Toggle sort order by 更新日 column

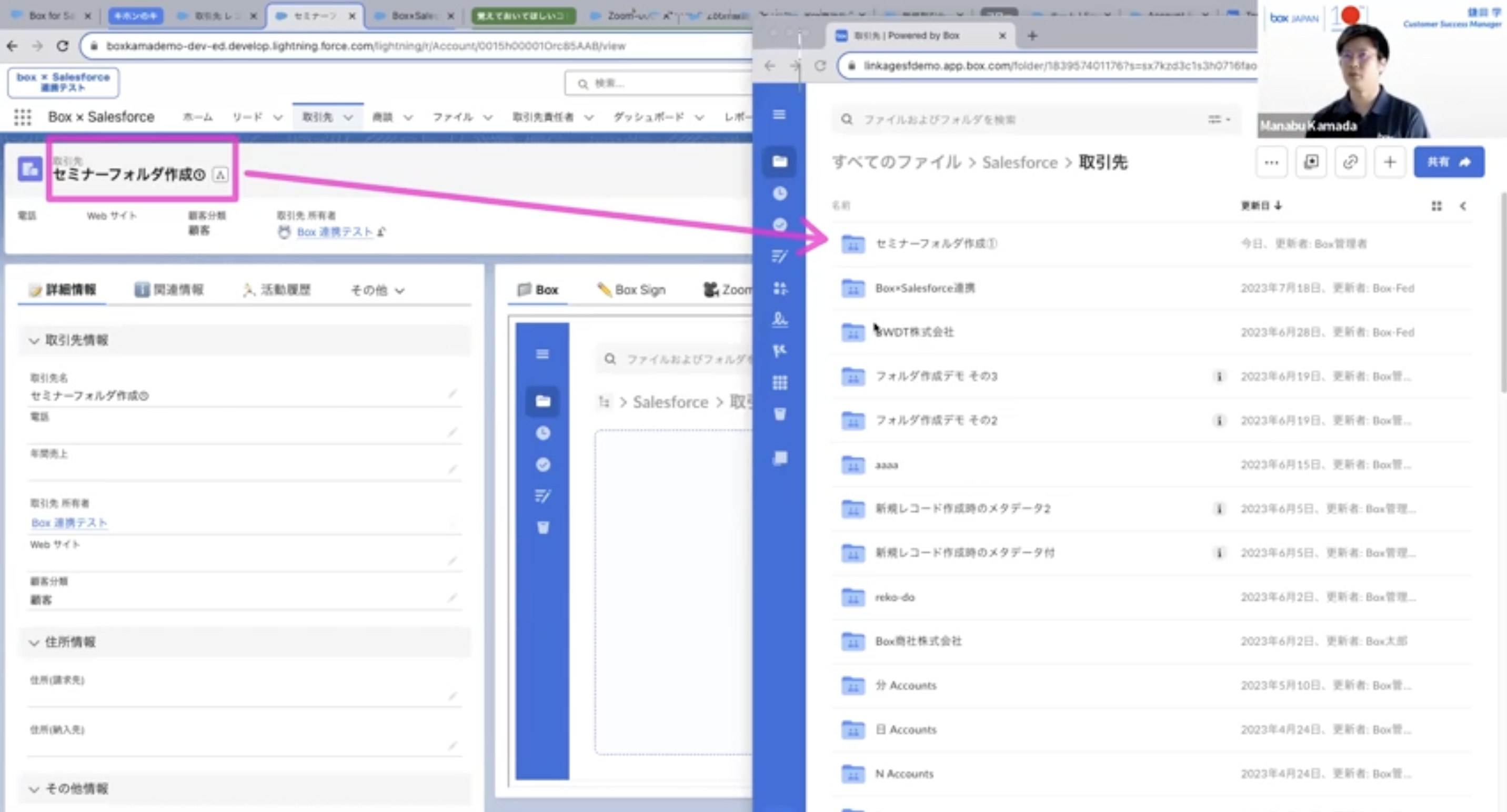coord(1258,205)
